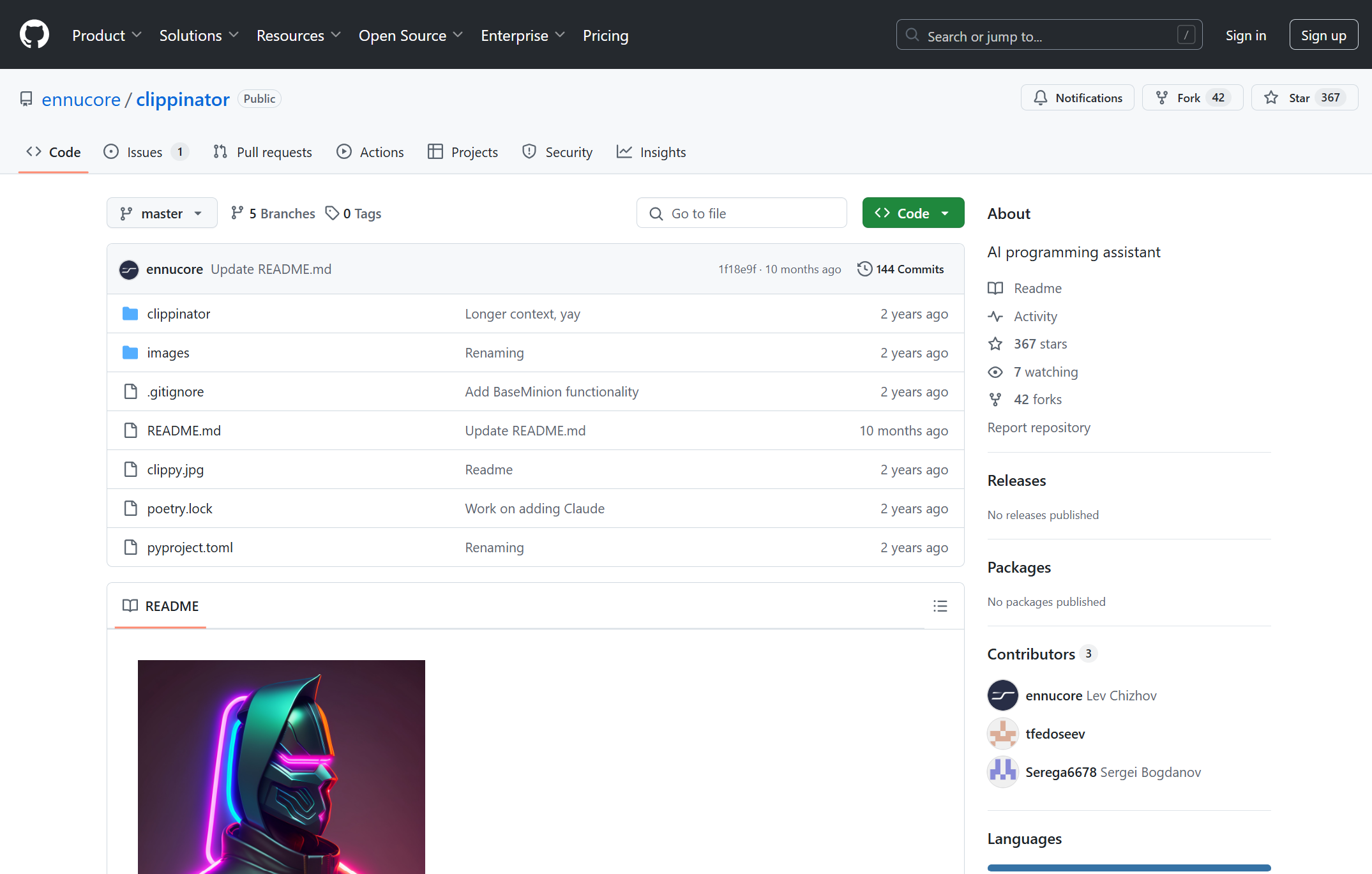Open the README outline list icon

(940, 606)
